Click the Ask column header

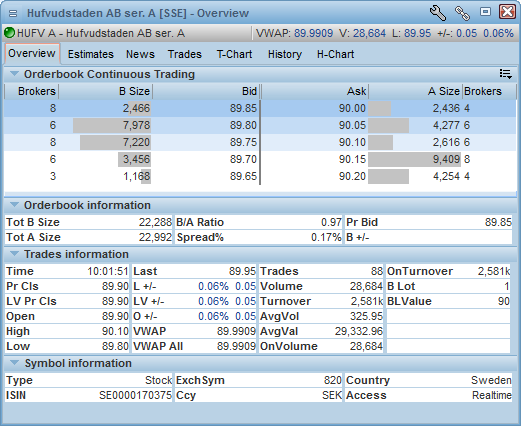[315, 91]
